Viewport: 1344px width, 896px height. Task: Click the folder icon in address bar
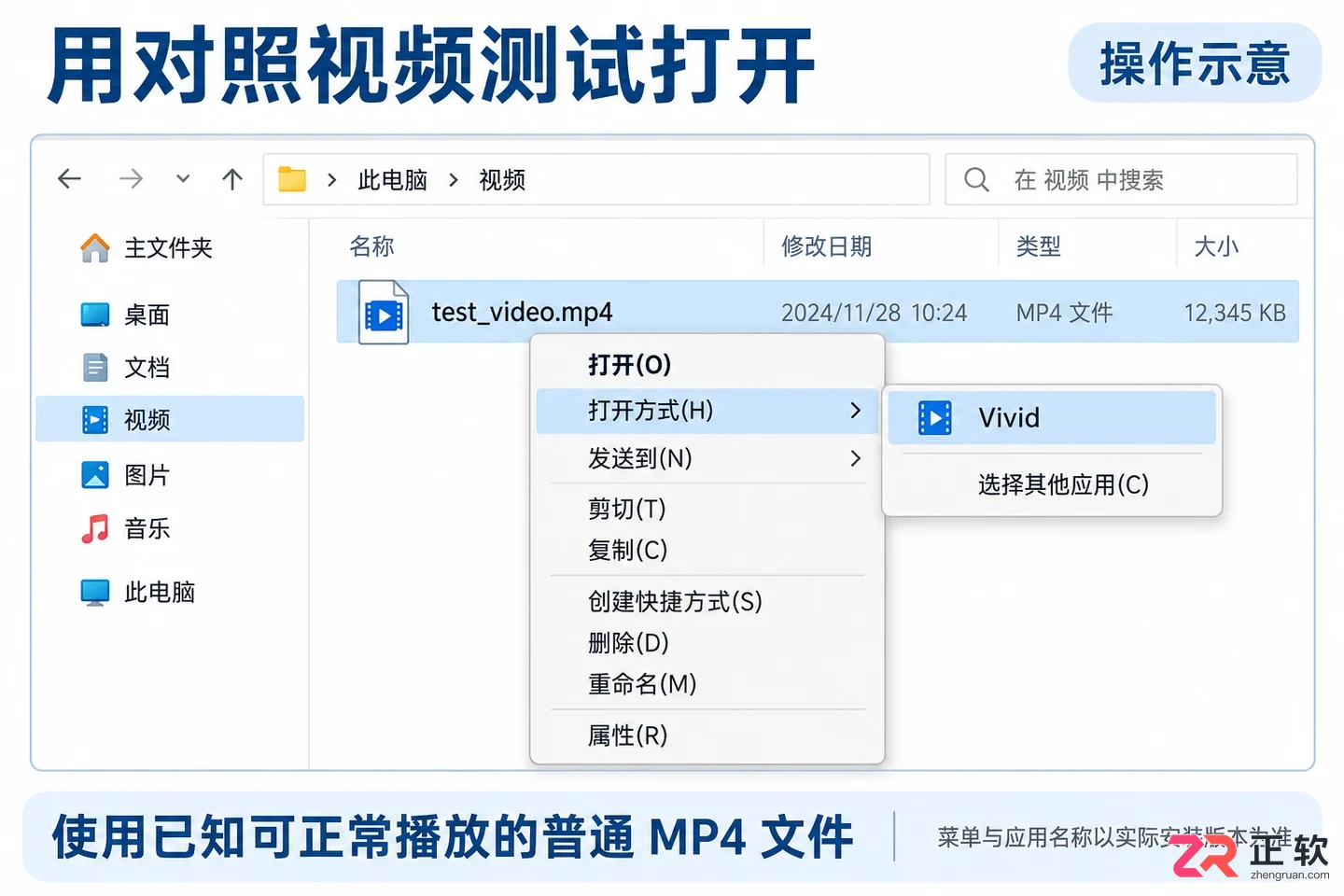(x=292, y=179)
